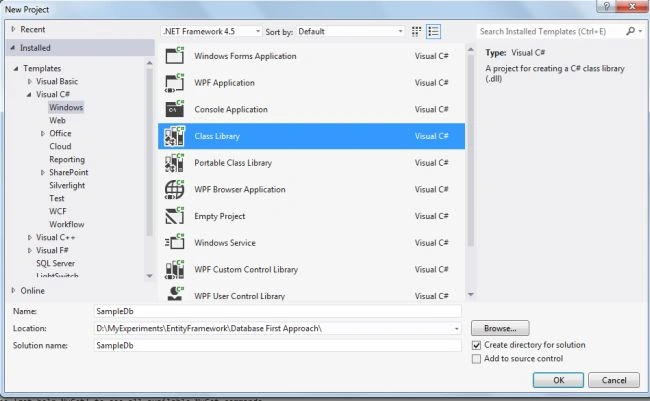Select the Portable Class Library row text
Screen dimensions: 650x401
pos(233,163)
